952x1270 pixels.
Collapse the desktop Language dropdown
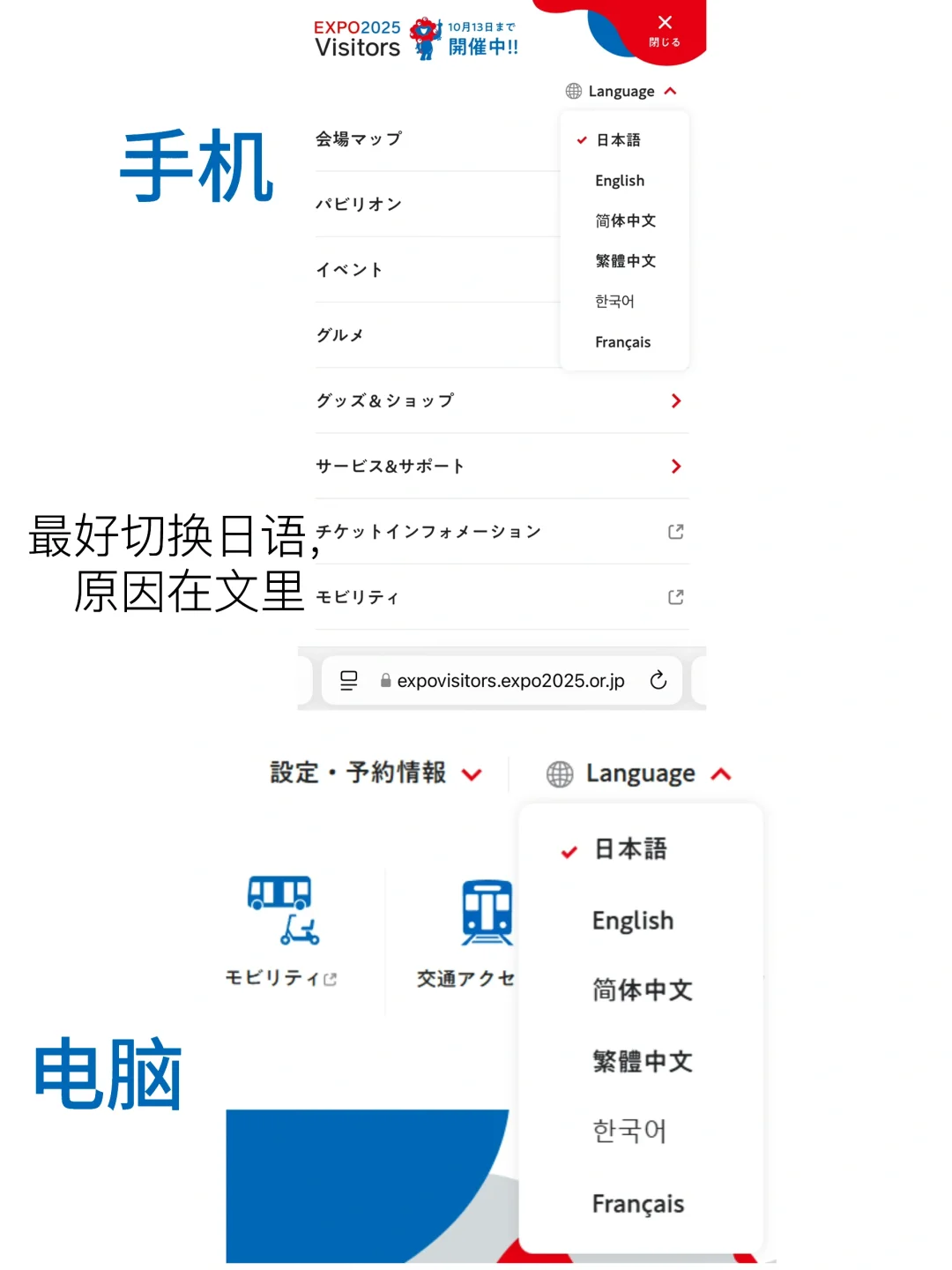720,773
